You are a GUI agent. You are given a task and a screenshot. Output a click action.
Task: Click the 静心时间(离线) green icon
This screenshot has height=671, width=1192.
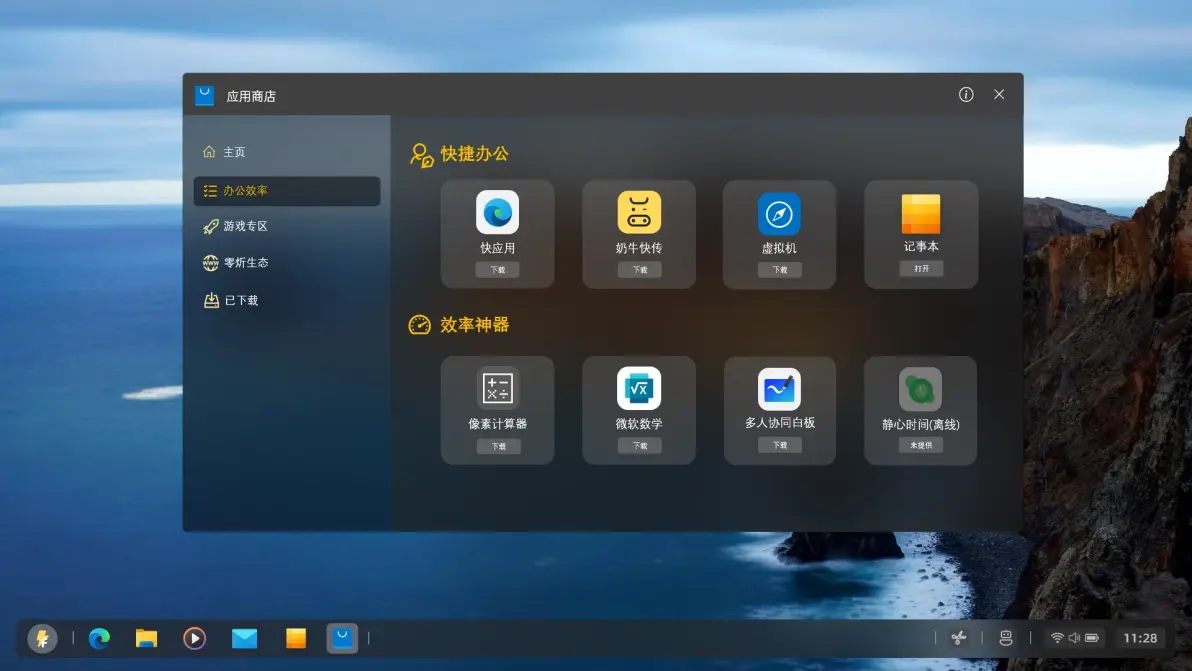(921, 389)
